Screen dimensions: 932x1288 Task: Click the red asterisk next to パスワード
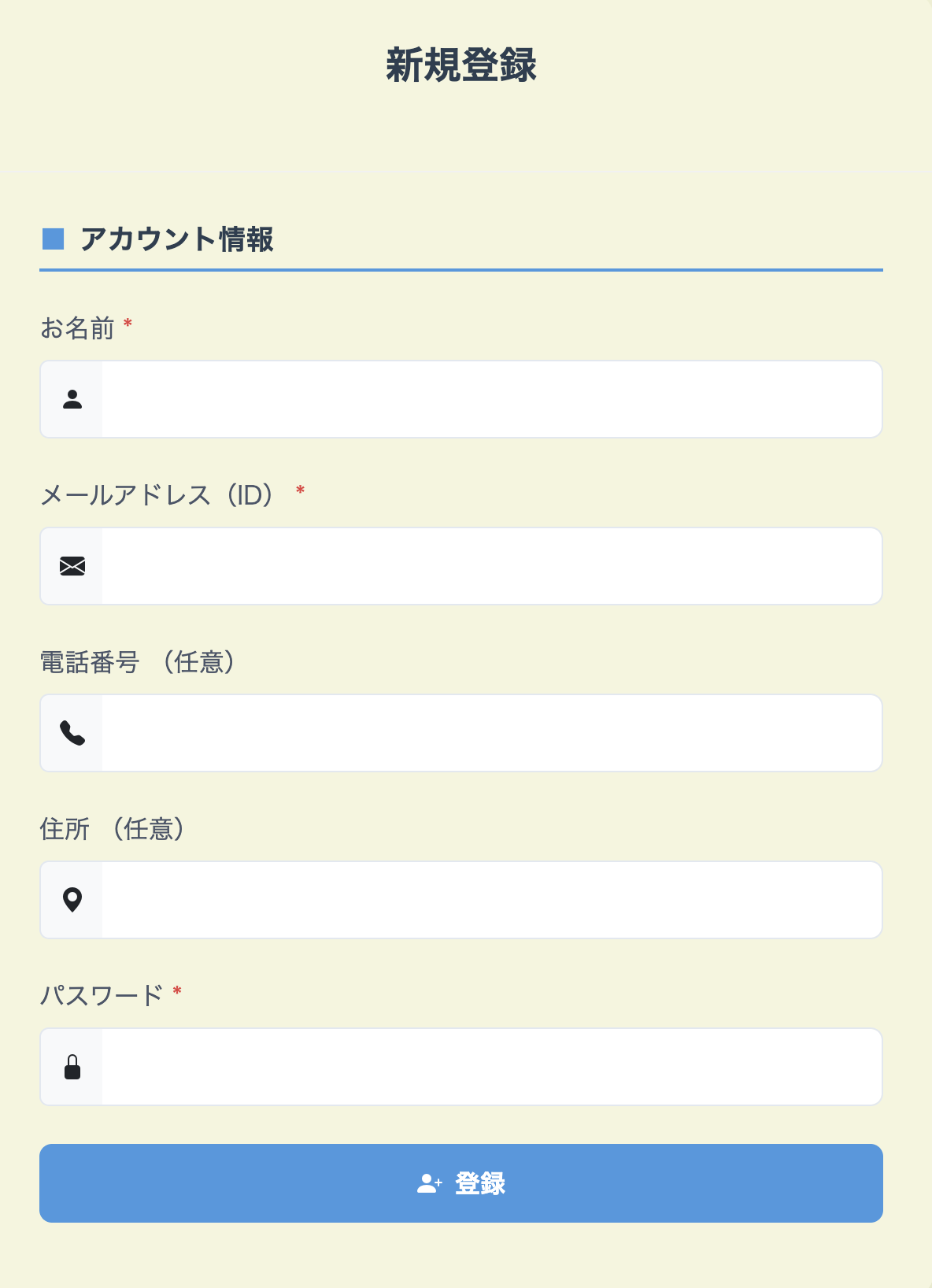click(x=177, y=991)
